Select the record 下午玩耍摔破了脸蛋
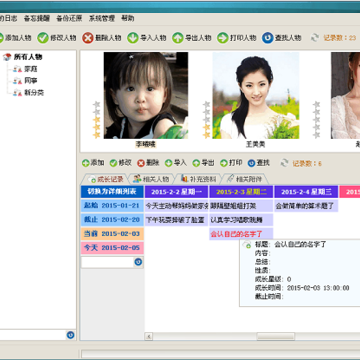360x360 pixels. [177, 220]
